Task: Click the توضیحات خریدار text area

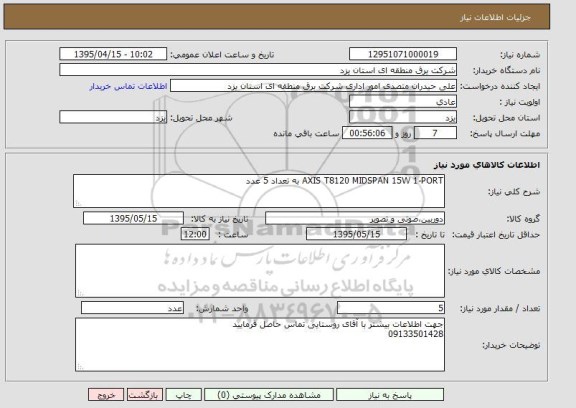Action: 260,344
